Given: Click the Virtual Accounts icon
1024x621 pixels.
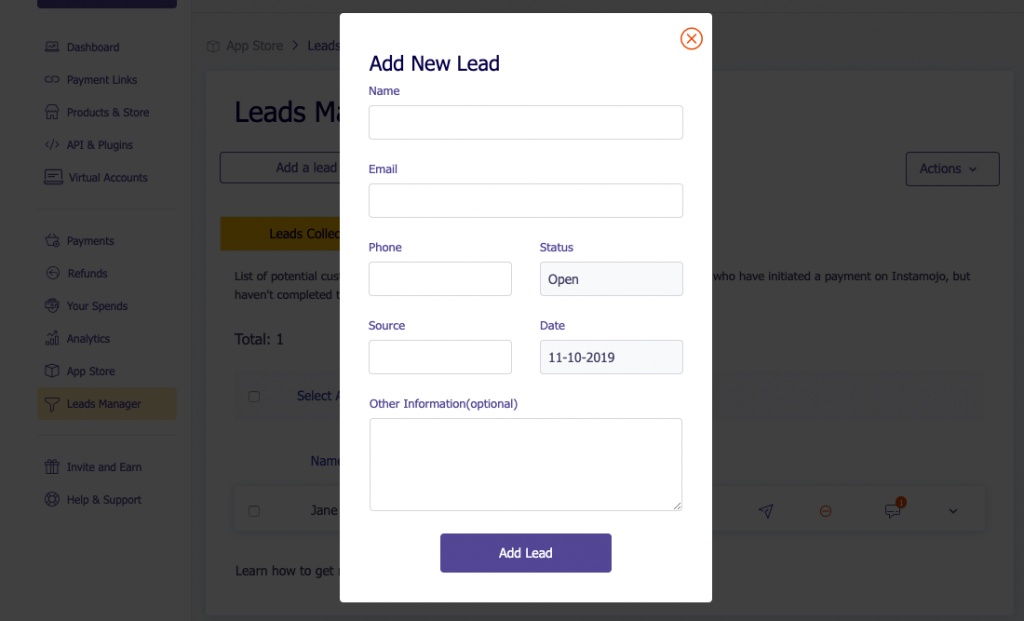Looking at the screenshot, I should [53, 178].
